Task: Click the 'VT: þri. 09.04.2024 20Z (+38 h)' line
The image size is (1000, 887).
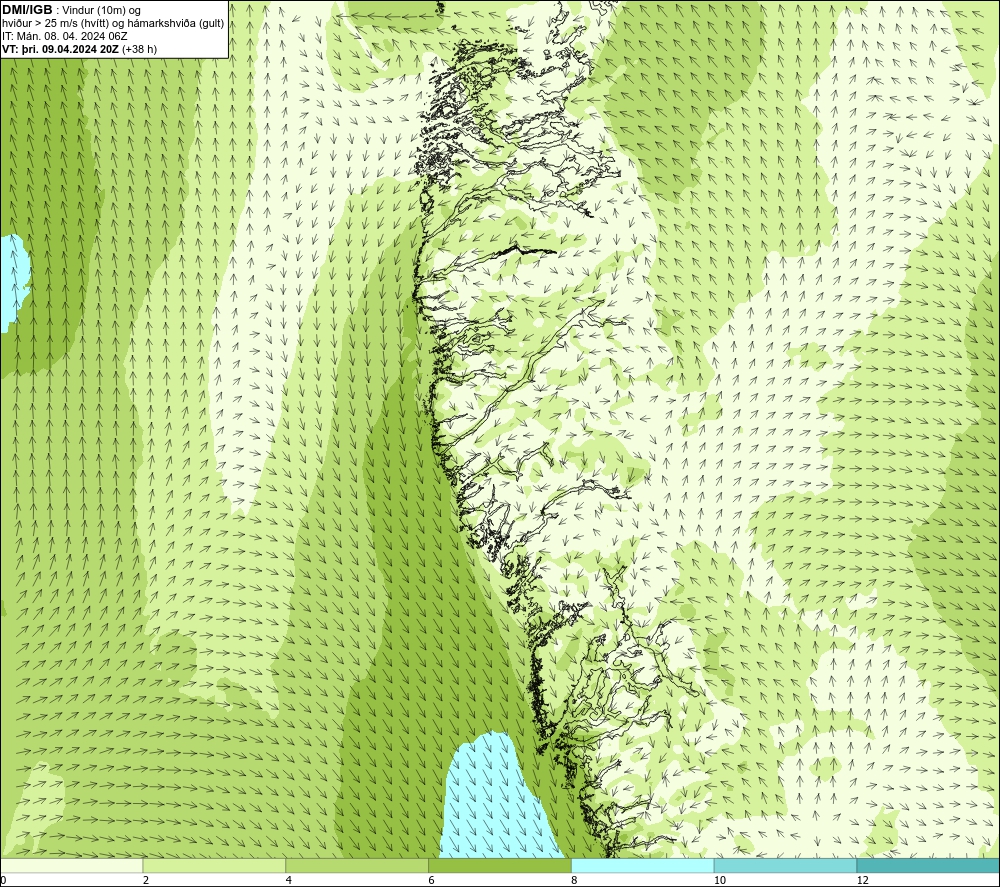Action: 79,49
